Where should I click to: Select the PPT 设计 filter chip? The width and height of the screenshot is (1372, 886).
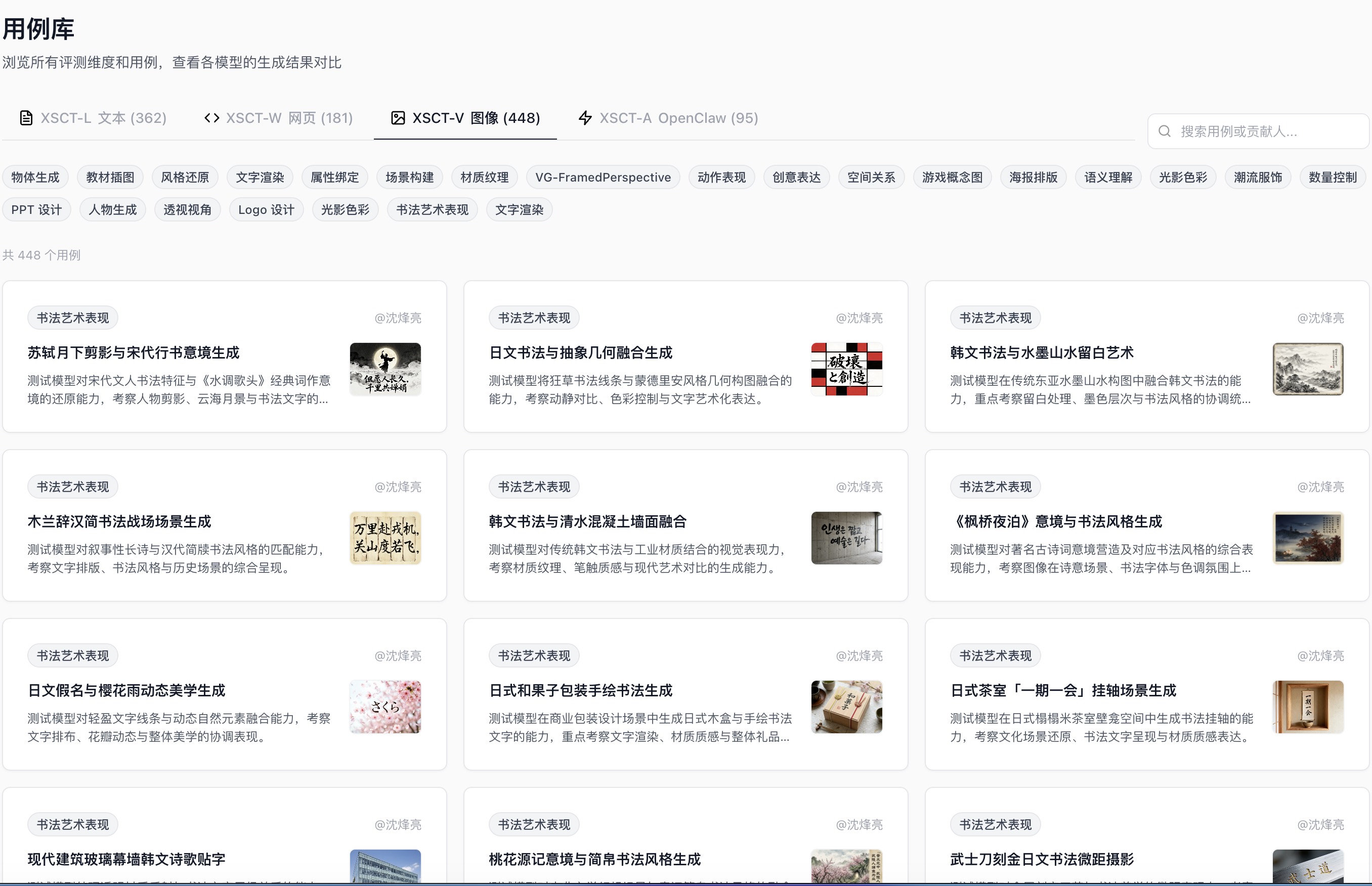coord(36,209)
